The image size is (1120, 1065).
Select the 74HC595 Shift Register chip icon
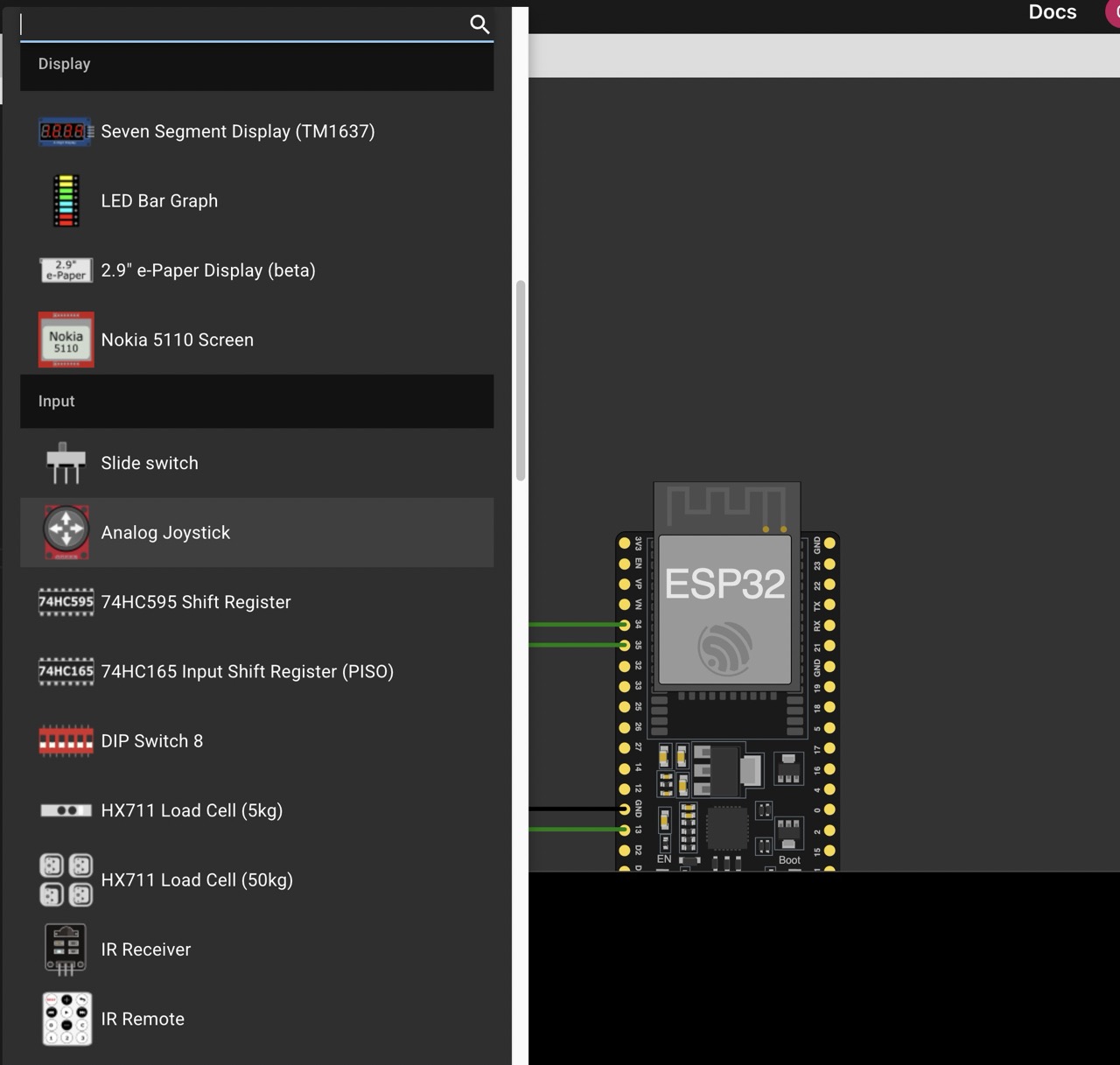pyautogui.click(x=66, y=602)
